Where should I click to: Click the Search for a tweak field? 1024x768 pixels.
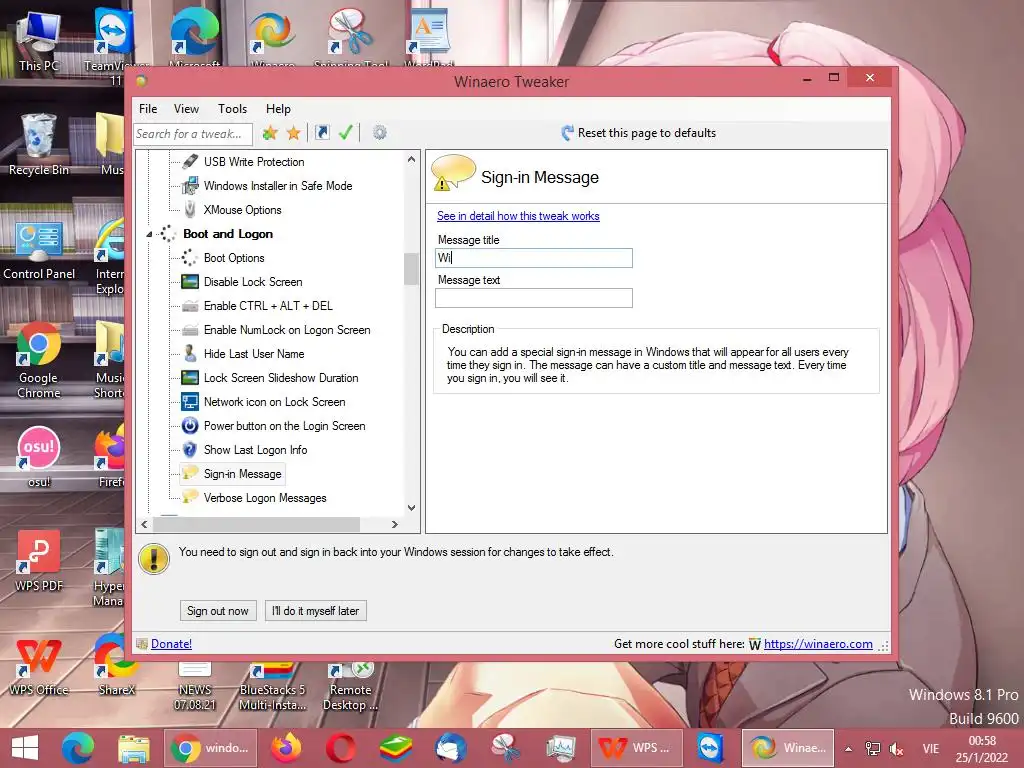click(x=193, y=134)
